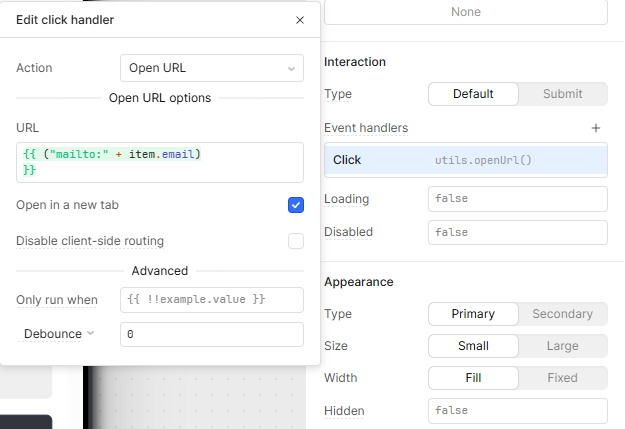Click the Loading value field
This screenshot has width=625, height=429.
[517, 199]
